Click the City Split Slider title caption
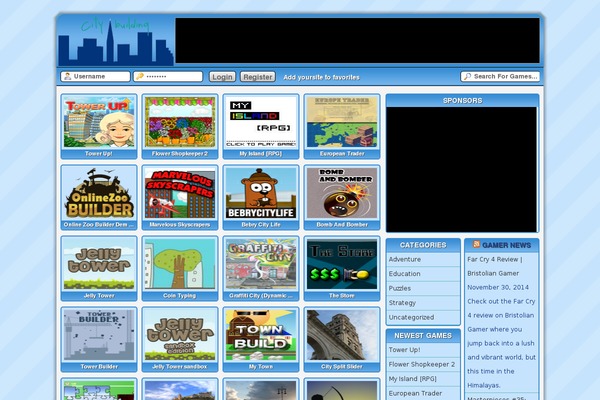The image size is (600, 400). click(x=342, y=367)
